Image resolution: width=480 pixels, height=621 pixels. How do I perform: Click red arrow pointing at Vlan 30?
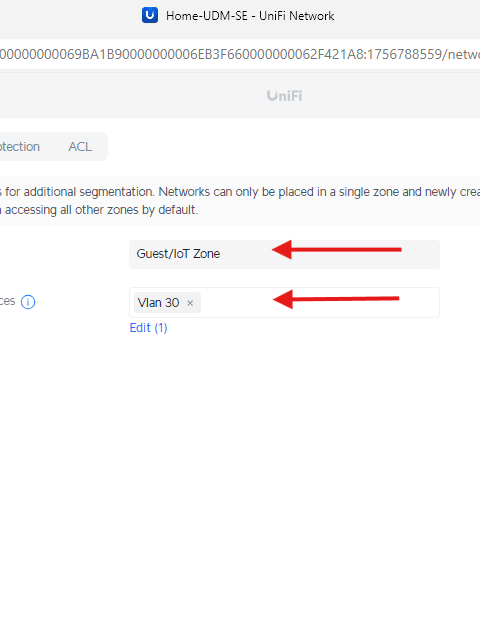(337, 299)
